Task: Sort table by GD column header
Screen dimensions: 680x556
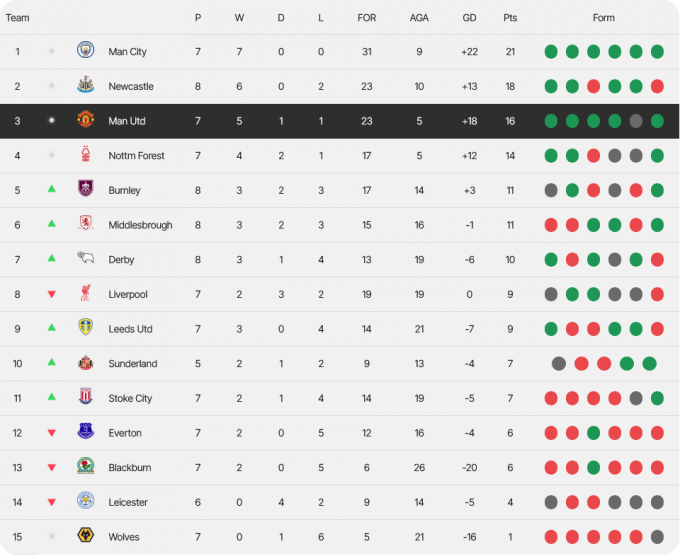Action: point(469,18)
